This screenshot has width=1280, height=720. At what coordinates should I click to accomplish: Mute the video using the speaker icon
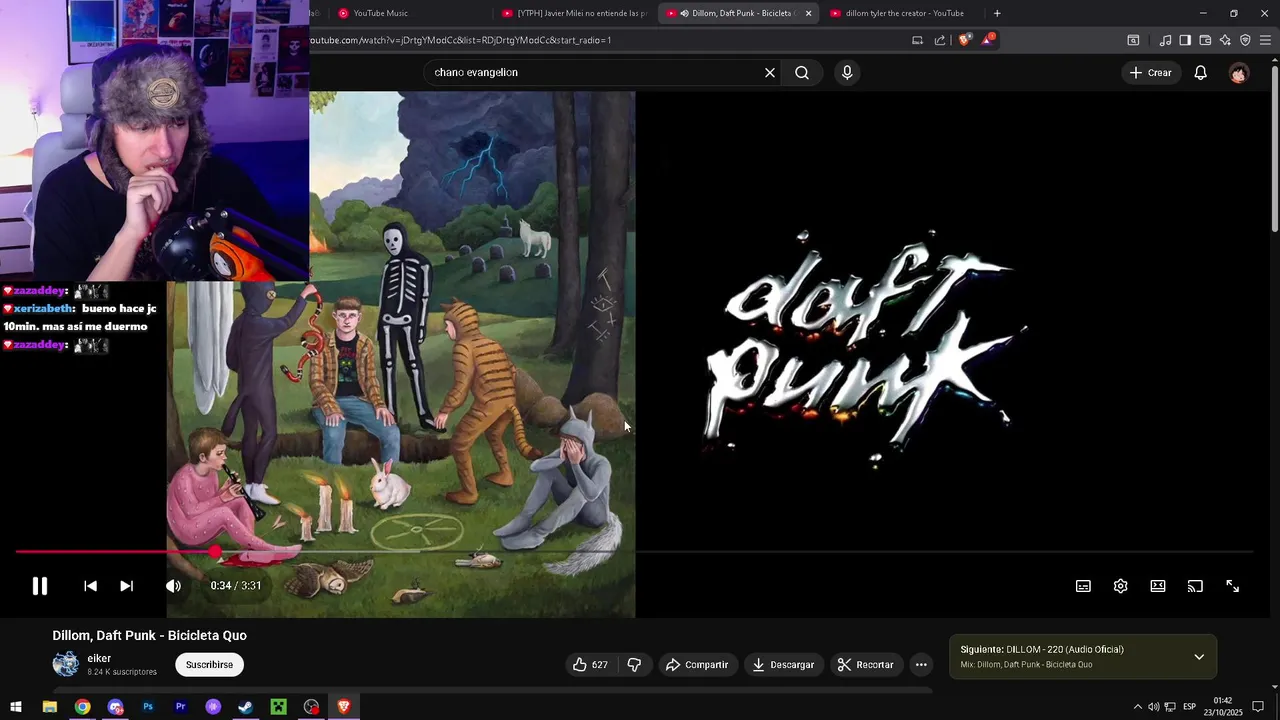point(173,586)
